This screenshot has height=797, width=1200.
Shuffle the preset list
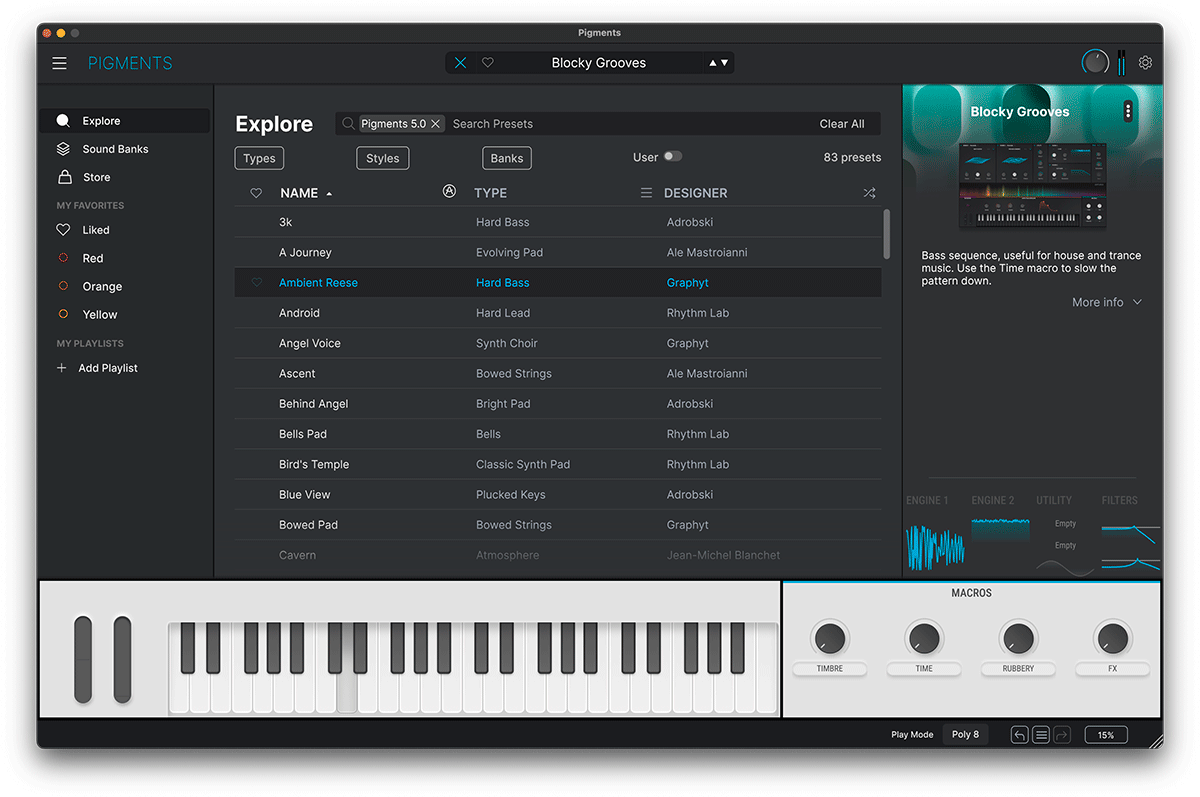coord(869,193)
